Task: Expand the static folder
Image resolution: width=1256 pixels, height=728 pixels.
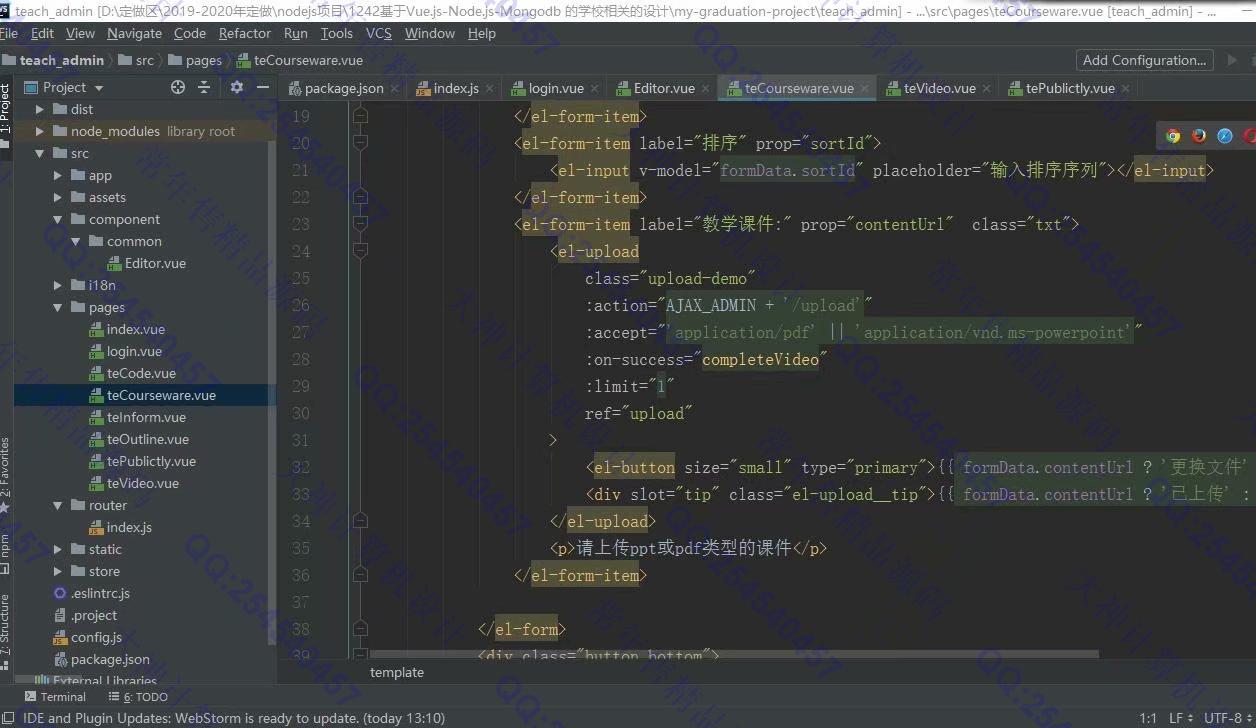Action: (58, 549)
